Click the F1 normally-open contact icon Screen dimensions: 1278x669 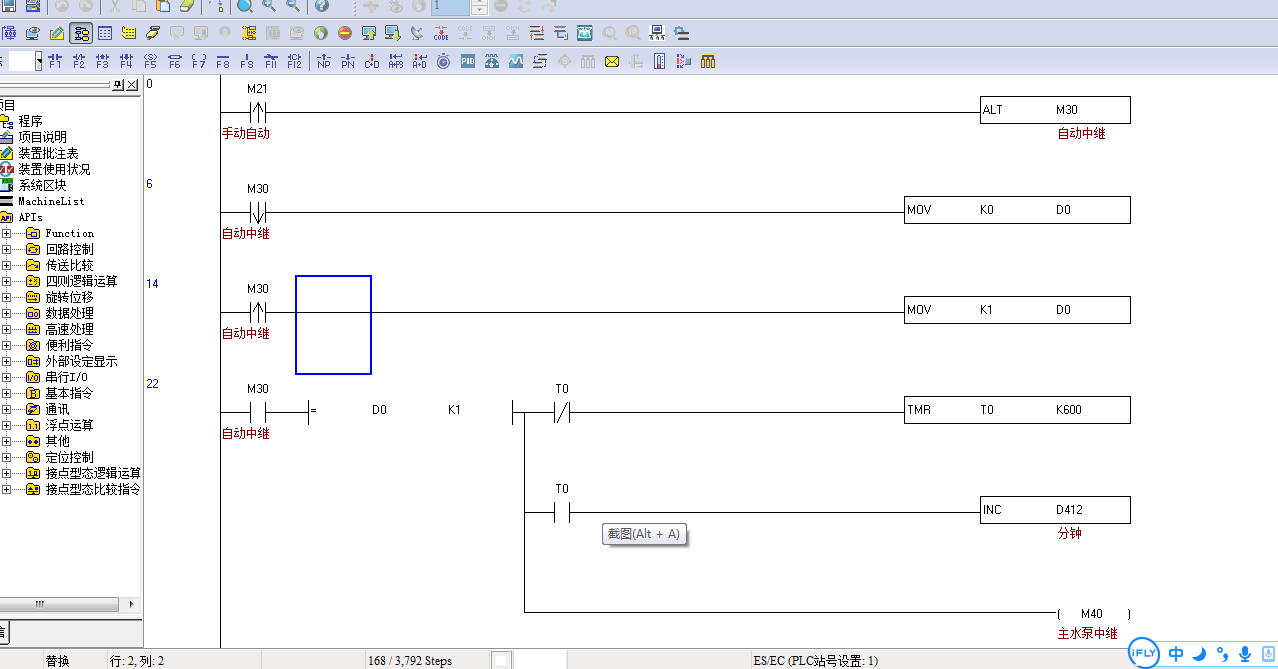tap(55, 61)
